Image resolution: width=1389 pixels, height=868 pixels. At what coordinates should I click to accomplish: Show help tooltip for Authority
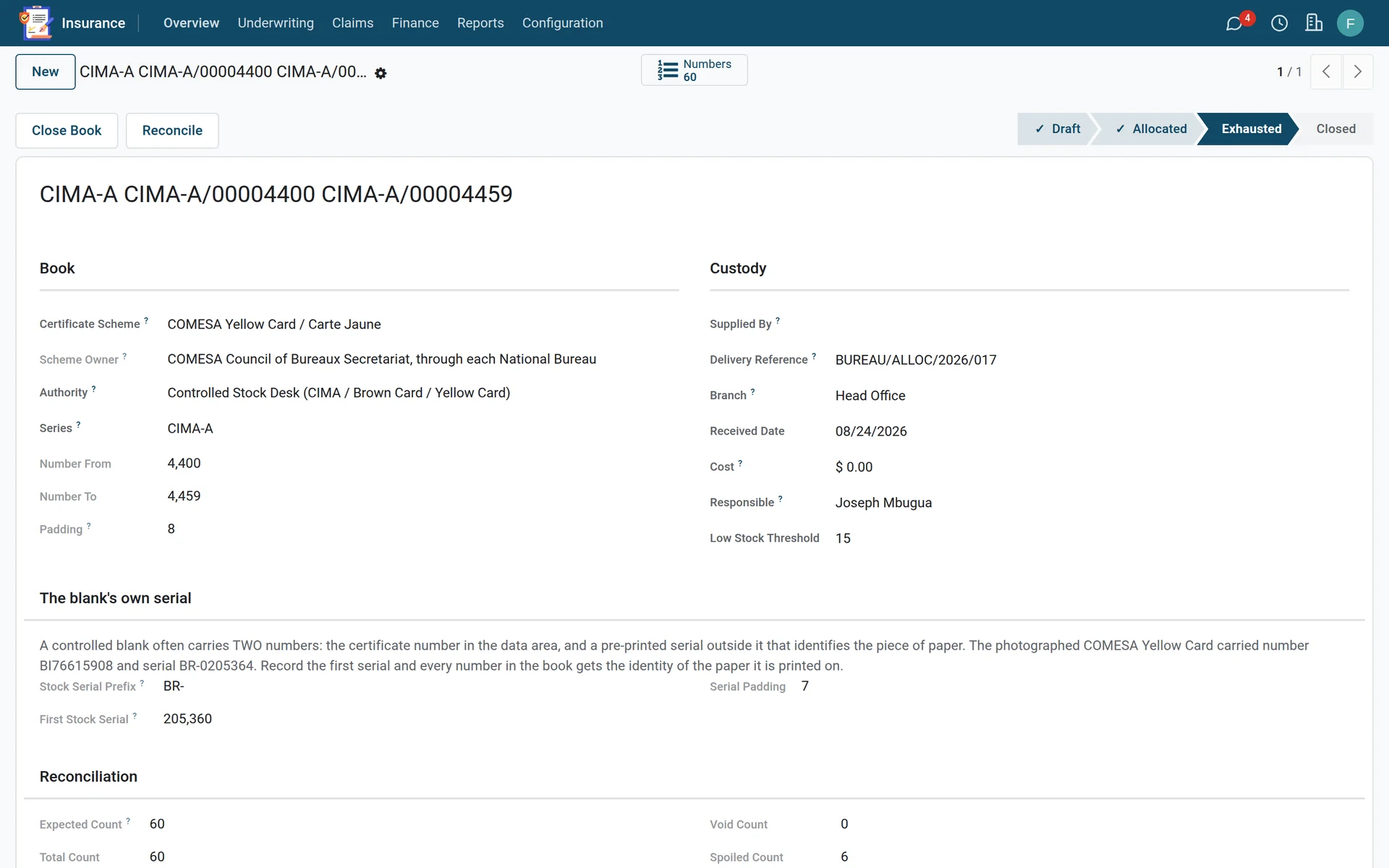(x=94, y=389)
